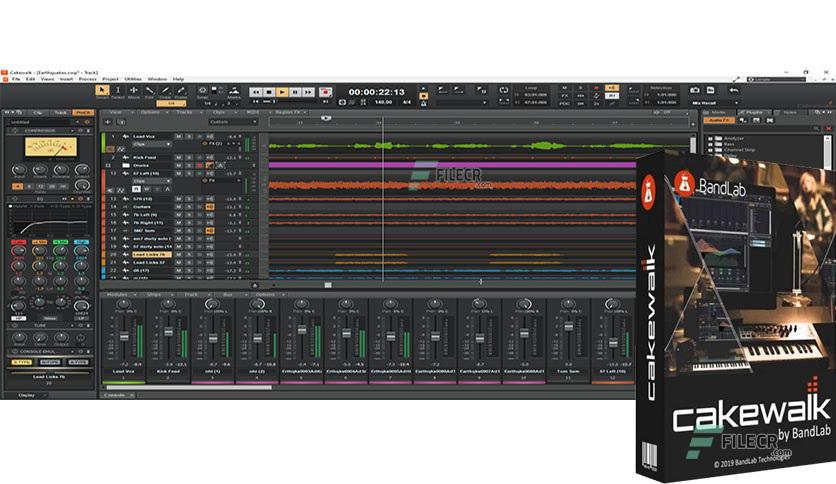Screen dimensions: 836x484
Task: Click the Stop transport button
Action: coord(269,92)
